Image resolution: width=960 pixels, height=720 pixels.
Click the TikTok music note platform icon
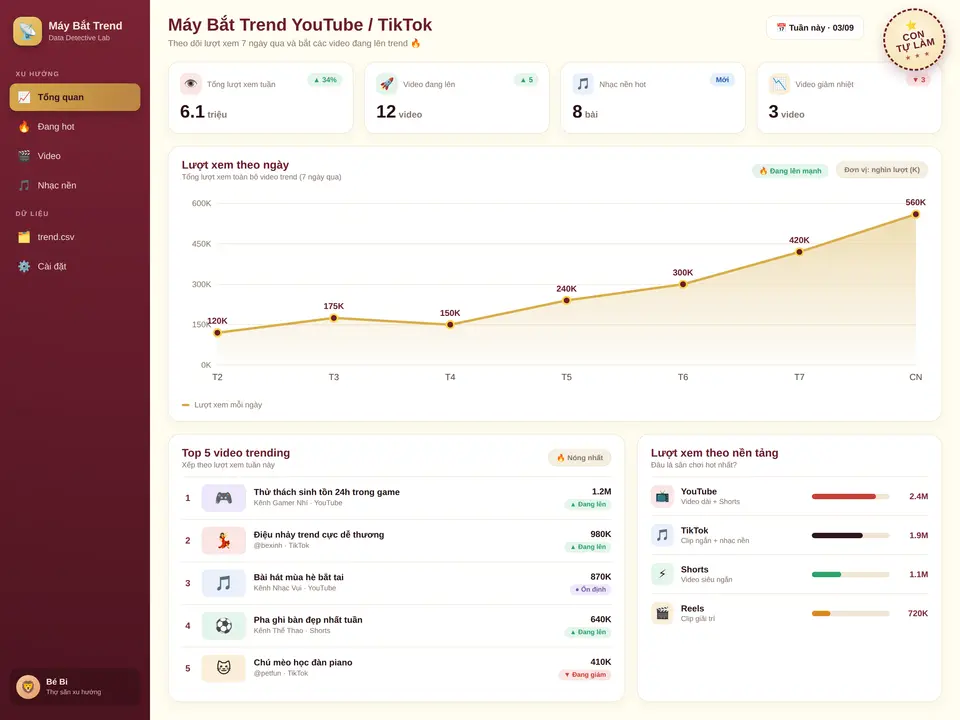click(x=662, y=535)
